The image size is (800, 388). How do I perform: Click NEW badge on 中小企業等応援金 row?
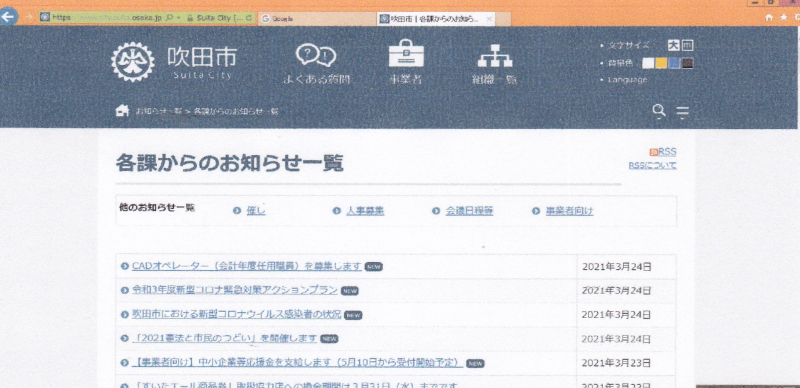click(x=476, y=363)
